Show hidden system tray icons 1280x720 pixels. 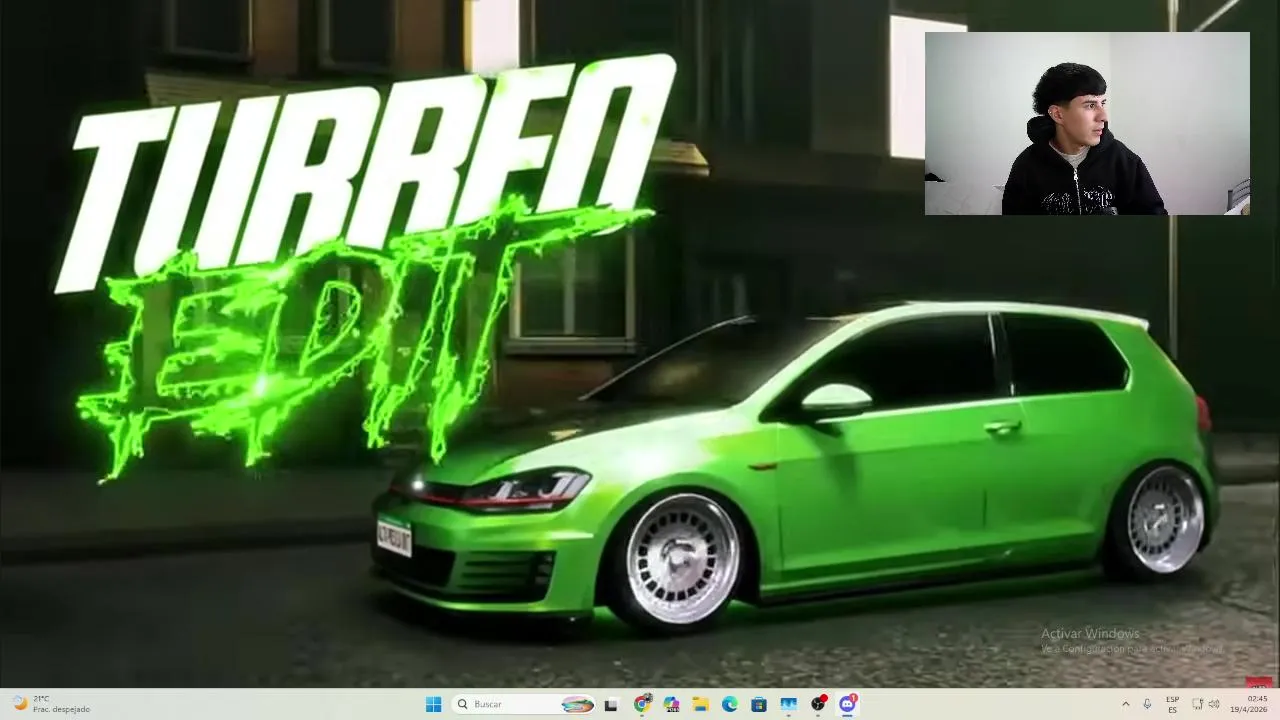pyautogui.click(x=1125, y=704)
